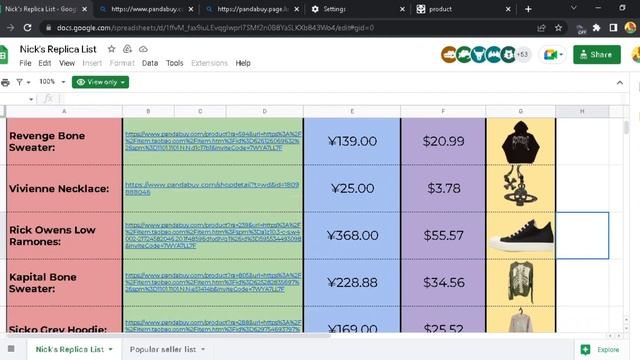The height and width of the screenshot is (360, 640).
Task: Click the print icon in the toolbar
Action: point(5,82)
